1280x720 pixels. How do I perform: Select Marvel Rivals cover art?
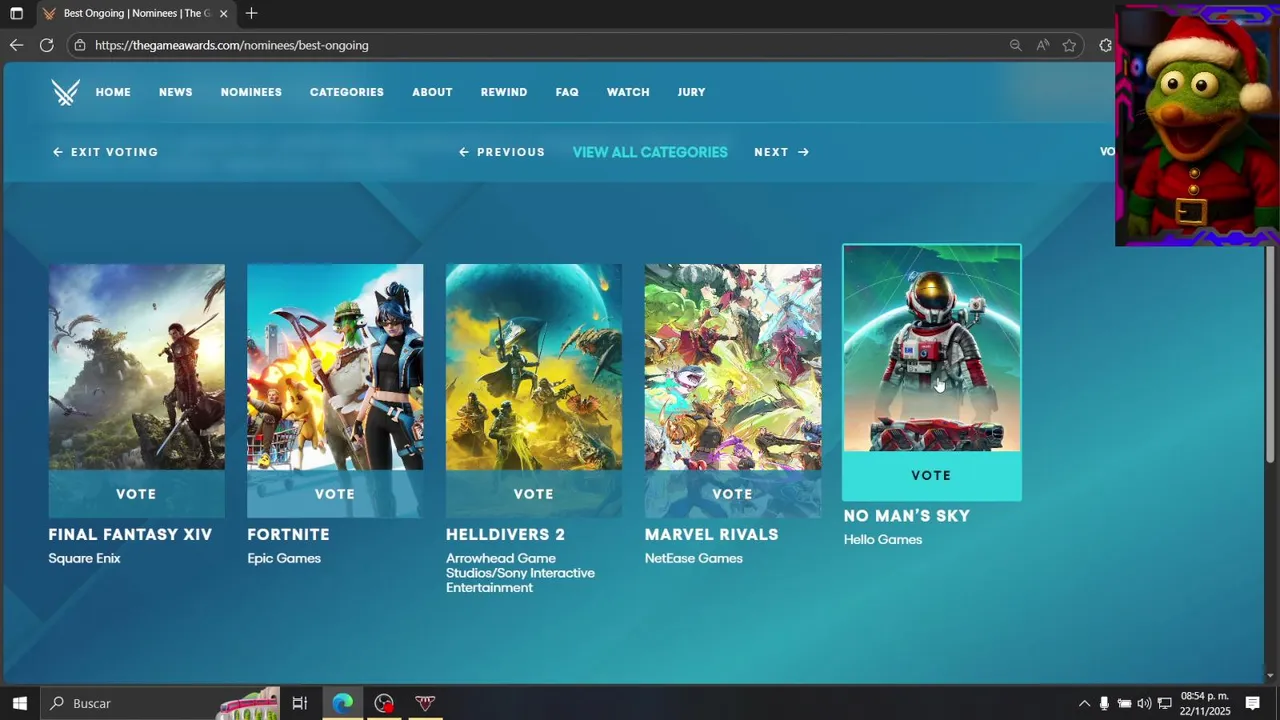[732, 367]
